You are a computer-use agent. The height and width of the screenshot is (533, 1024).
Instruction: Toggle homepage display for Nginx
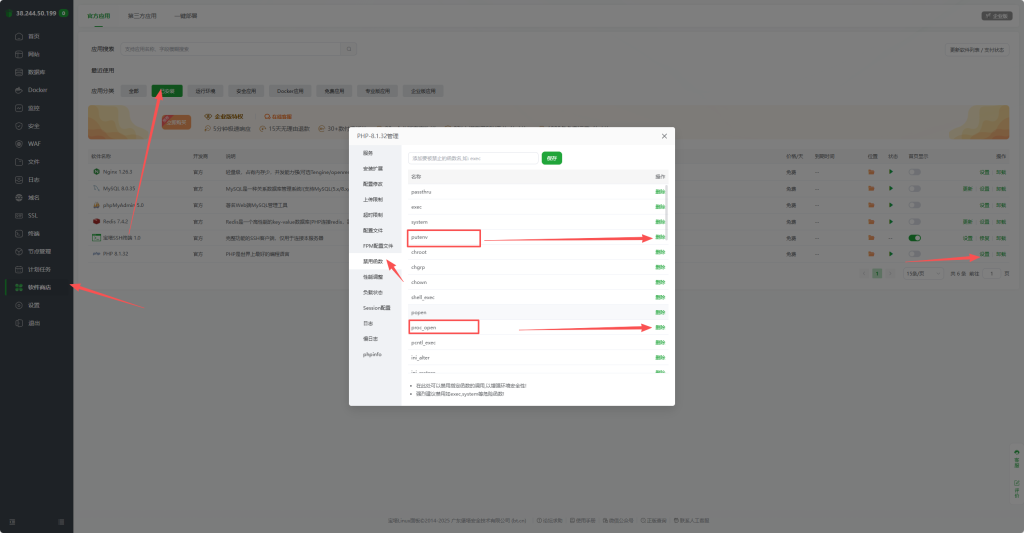tap(914, 172)
